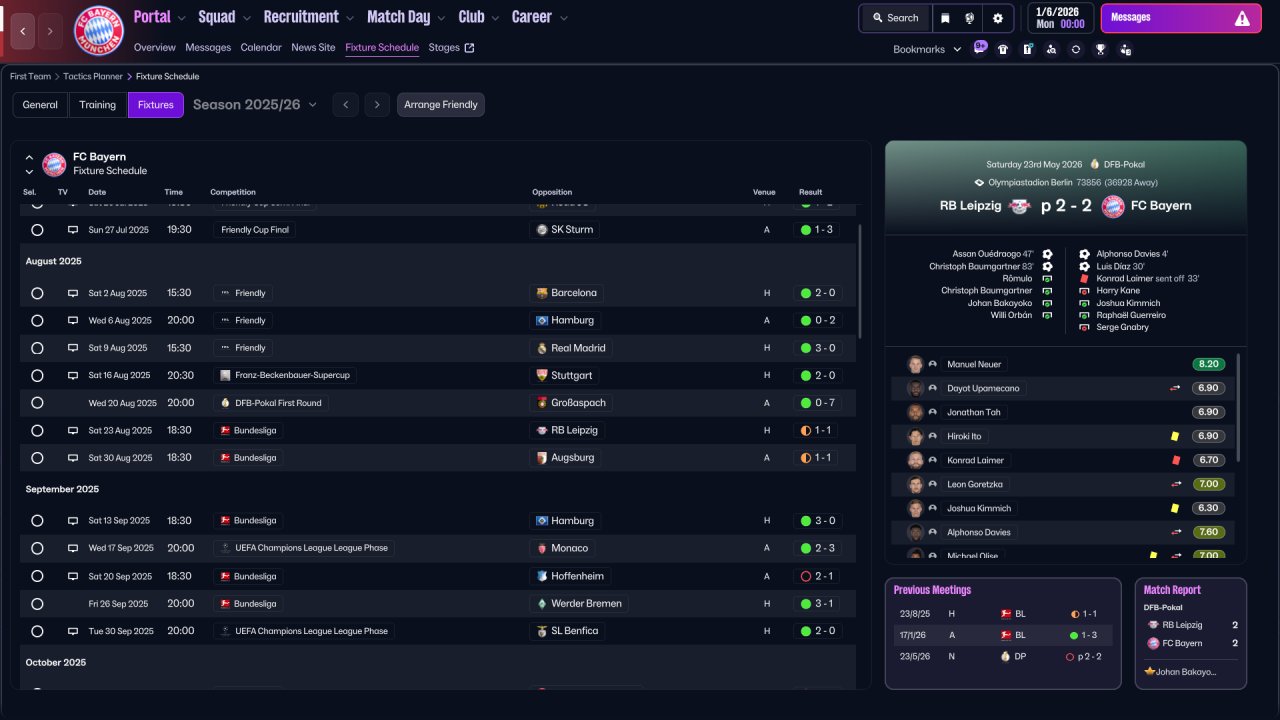Click the SL Benfica club badge icon
Screen dimensions: 1280x720
pos(542,631)
